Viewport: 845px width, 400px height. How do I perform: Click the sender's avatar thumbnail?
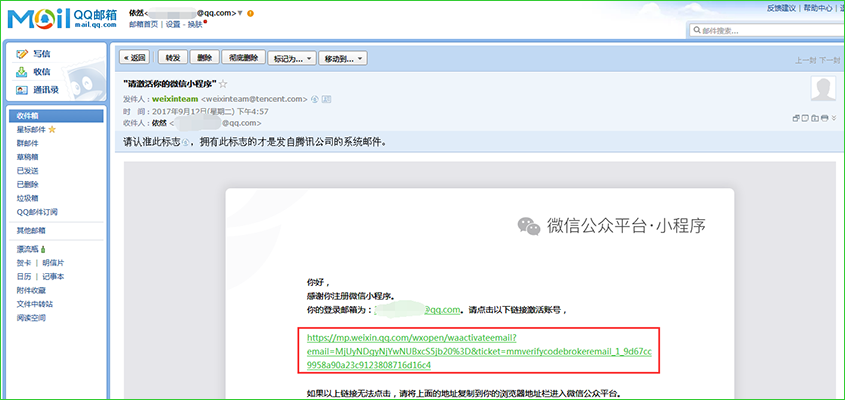coord(823,91)
